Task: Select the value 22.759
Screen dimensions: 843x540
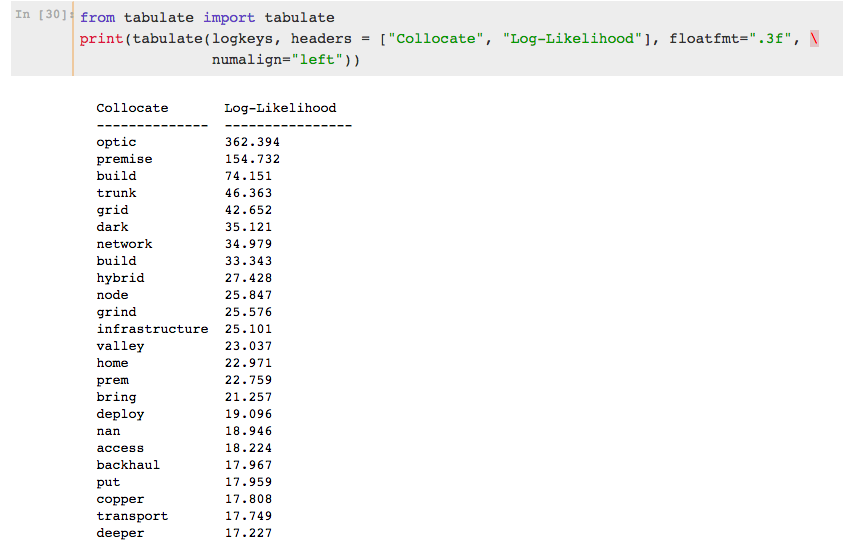Action: (x=248, y=380)
